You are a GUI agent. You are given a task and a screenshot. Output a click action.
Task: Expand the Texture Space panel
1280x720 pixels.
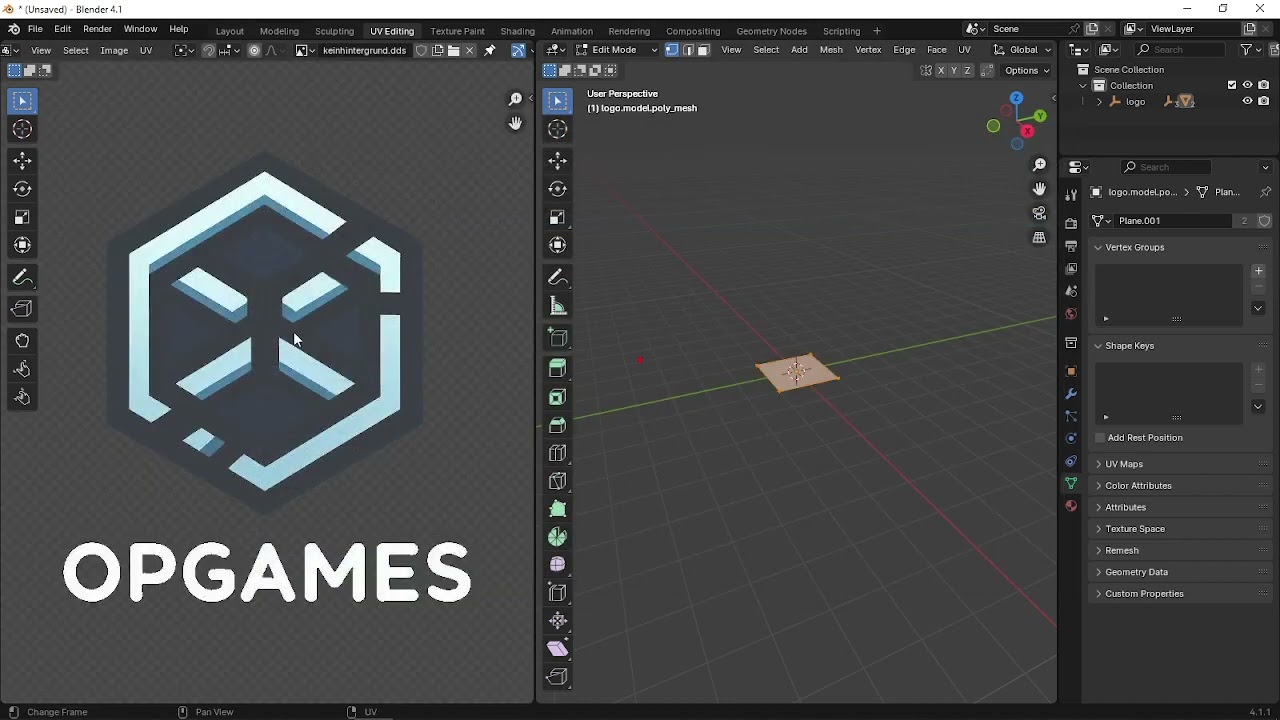[x=1135, y=529]
